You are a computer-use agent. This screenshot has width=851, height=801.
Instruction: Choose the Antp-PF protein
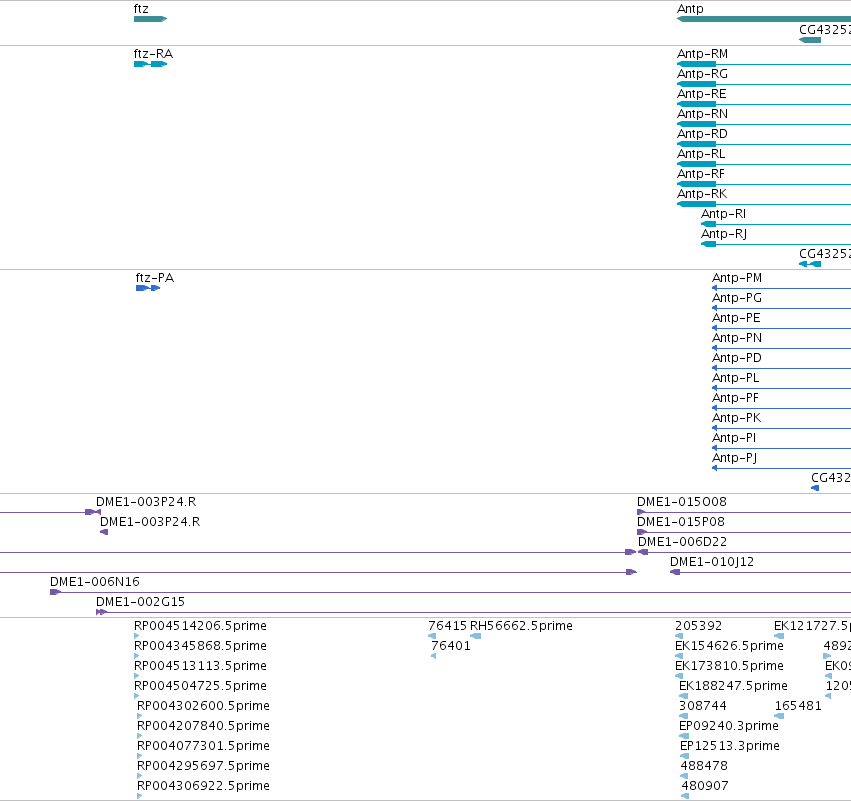[x=735, y=398]
